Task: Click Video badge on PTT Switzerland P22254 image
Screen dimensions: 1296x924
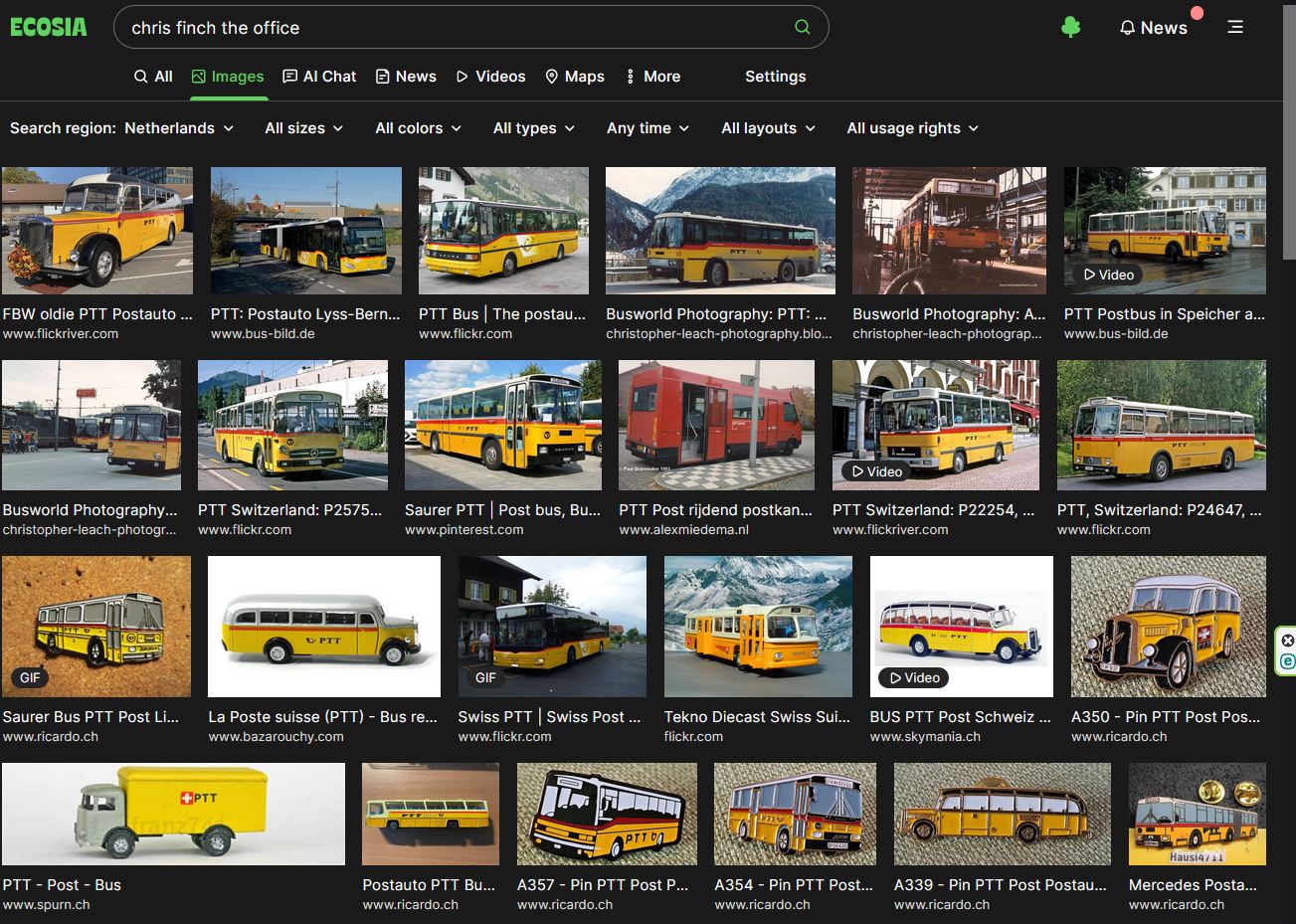Action: coord(877,471)
